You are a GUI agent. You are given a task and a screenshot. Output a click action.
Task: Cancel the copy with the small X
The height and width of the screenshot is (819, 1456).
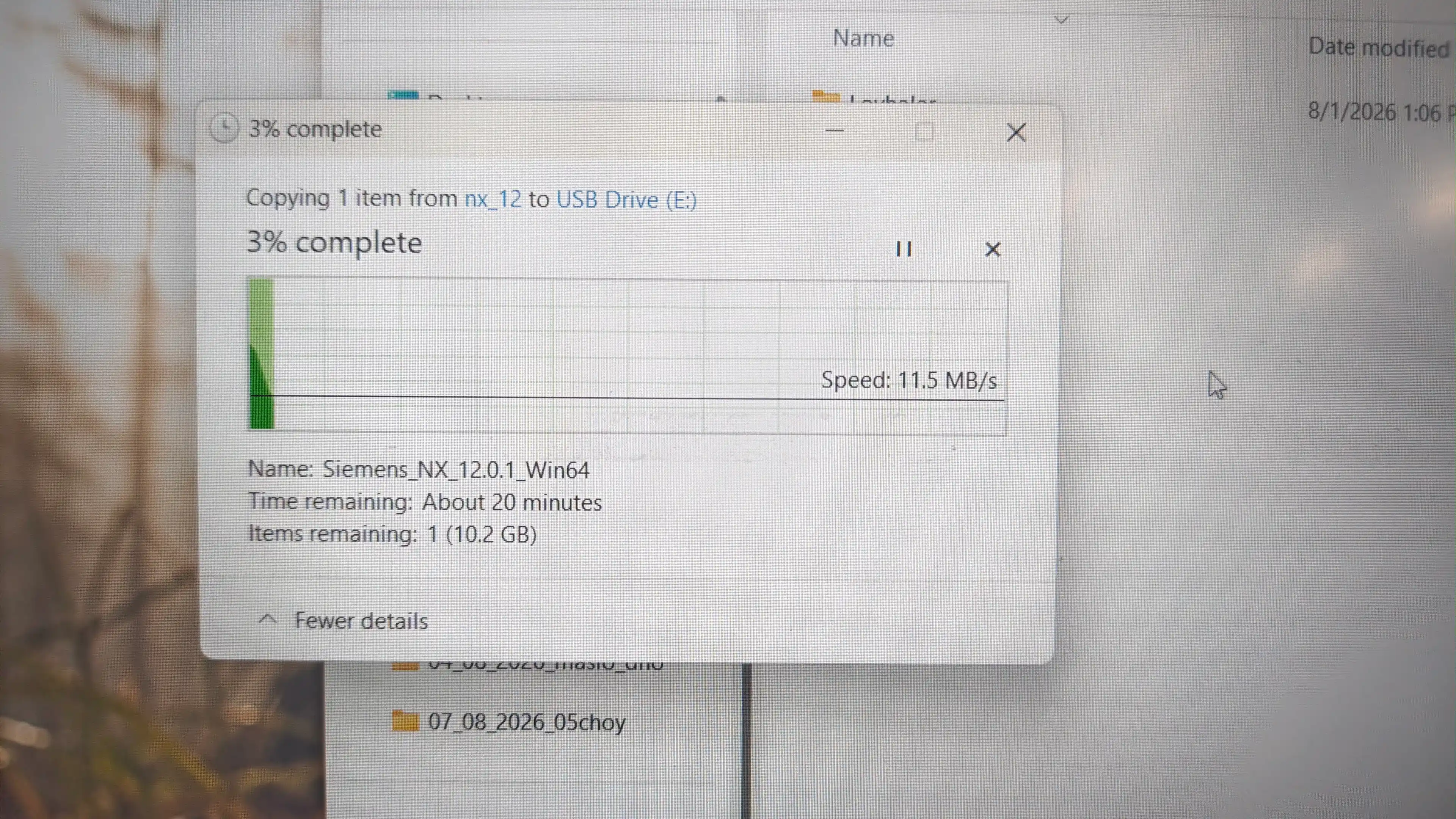tap(993, 249)
